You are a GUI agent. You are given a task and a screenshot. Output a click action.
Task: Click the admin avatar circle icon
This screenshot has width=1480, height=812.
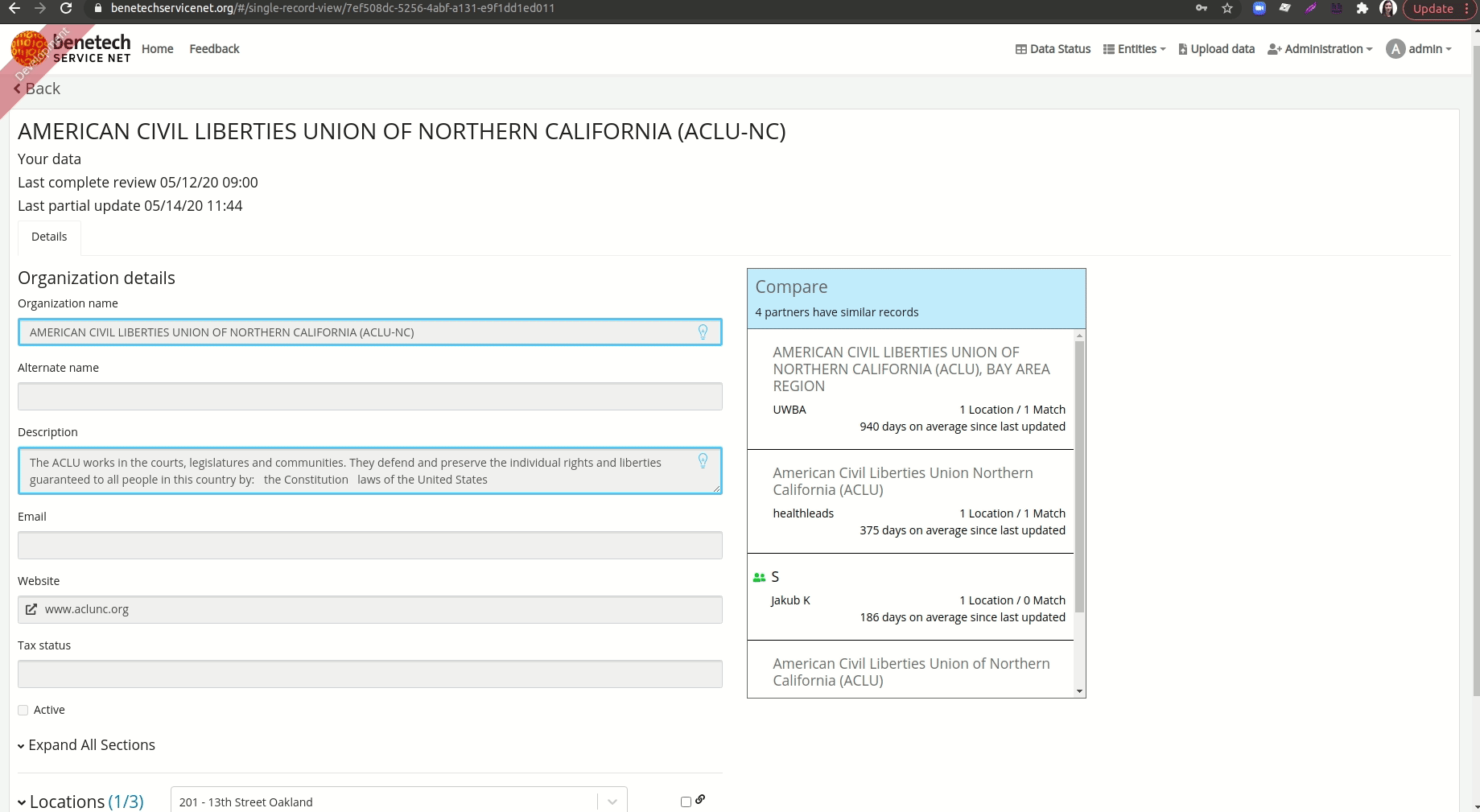[x=1395, y=48]
